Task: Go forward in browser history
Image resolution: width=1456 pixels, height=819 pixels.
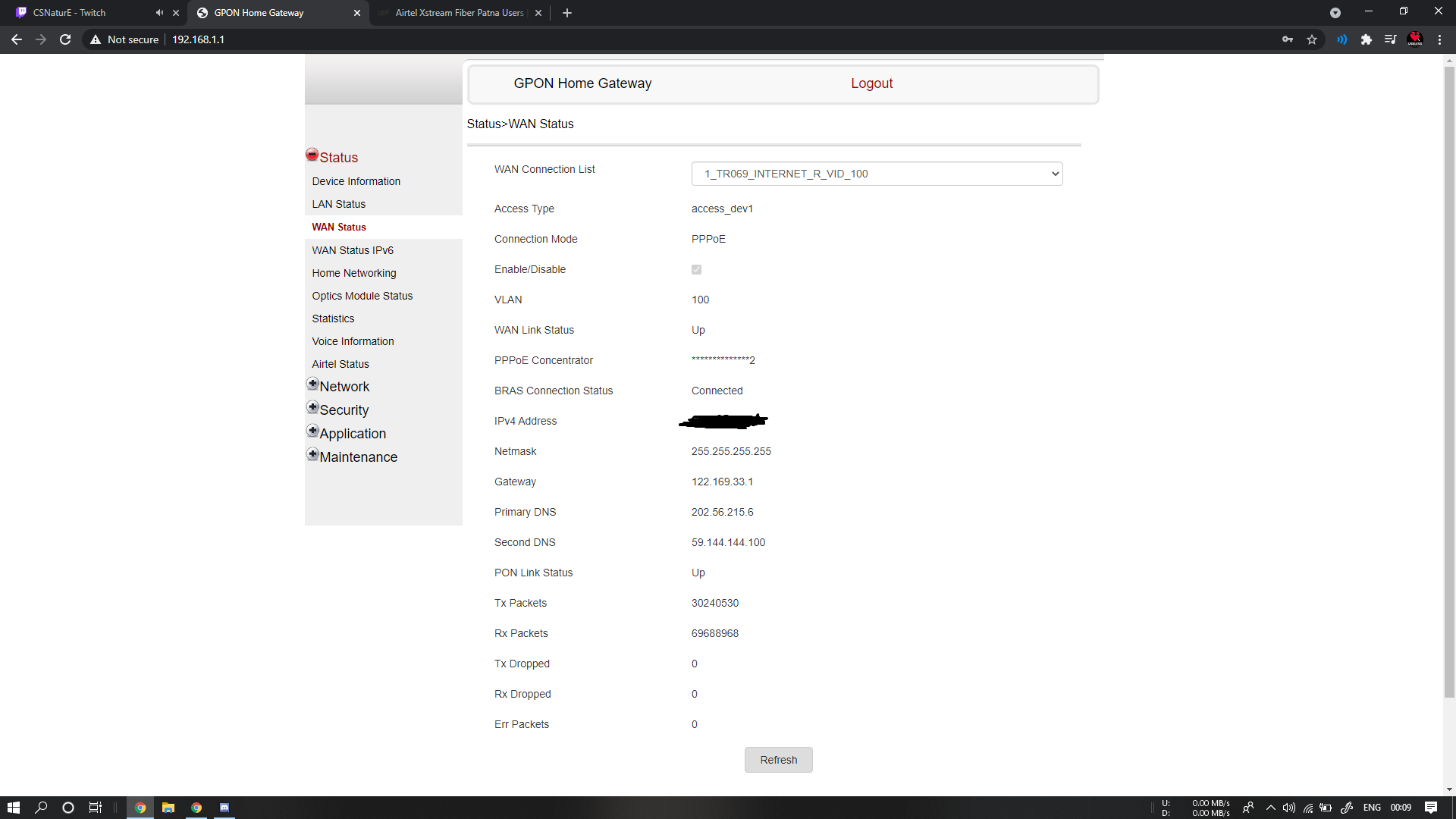Action: pos(41,39)
